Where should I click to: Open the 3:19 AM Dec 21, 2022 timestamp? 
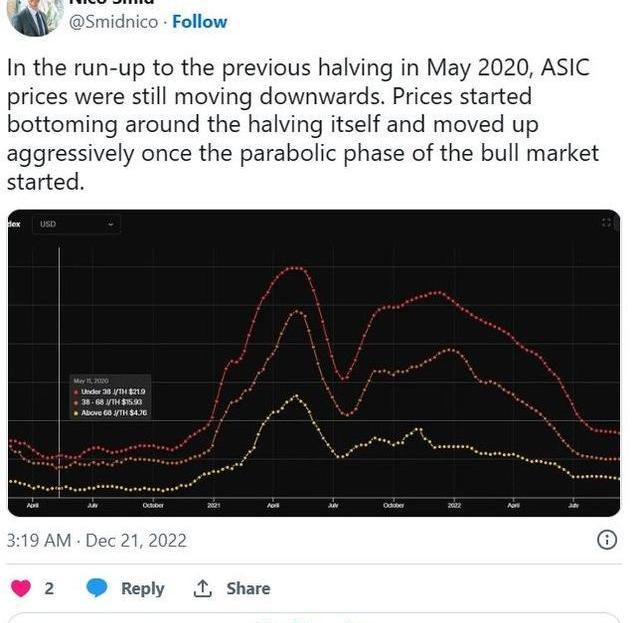(x=97, y=540)
